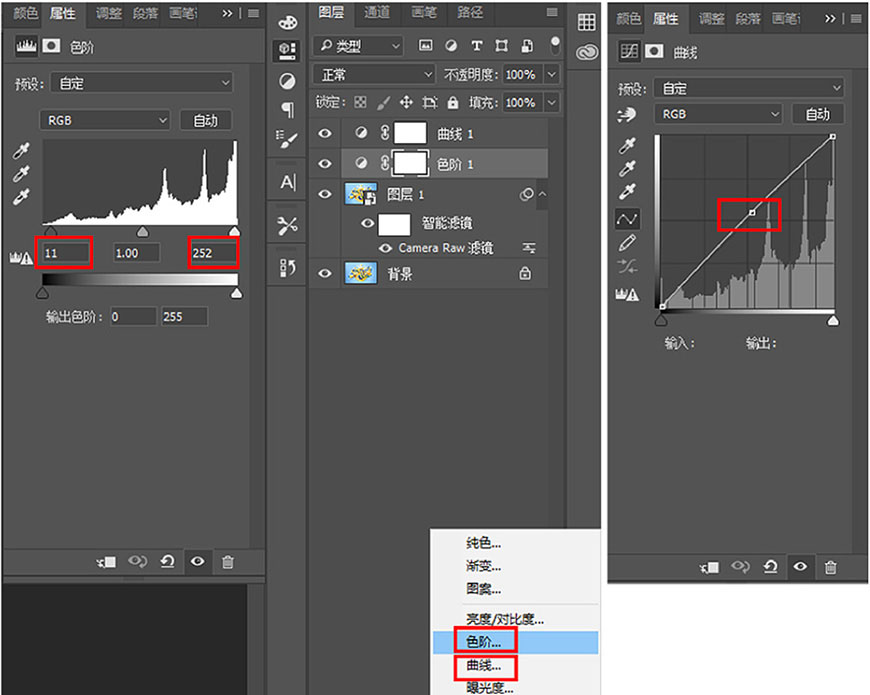Open the color palette panel icon in dock
This screenshot has height=695, width=870.
[287, 22]
